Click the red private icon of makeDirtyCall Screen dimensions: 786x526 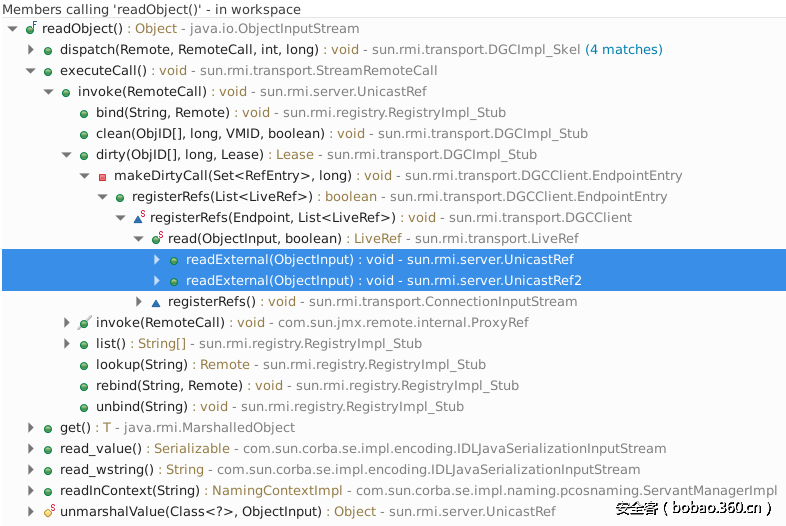click(102, 176)
